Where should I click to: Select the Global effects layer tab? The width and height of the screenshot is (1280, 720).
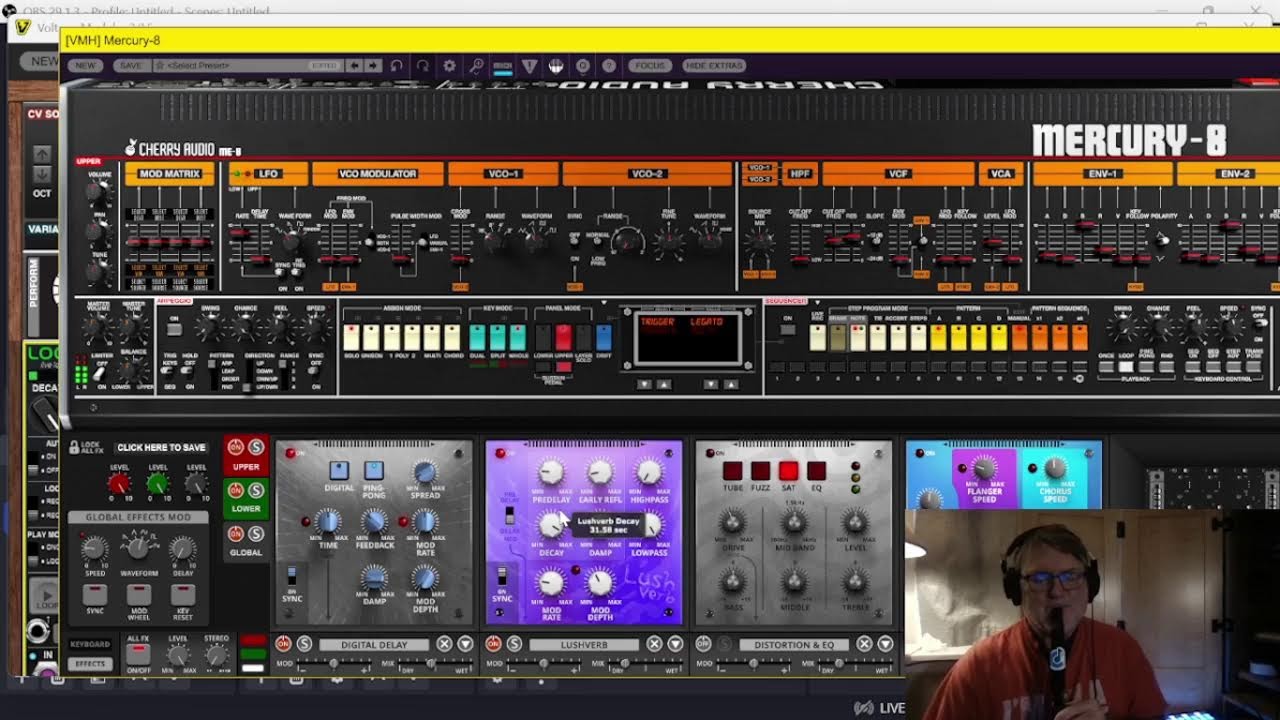pyautogui.click(x=246, y=552)
